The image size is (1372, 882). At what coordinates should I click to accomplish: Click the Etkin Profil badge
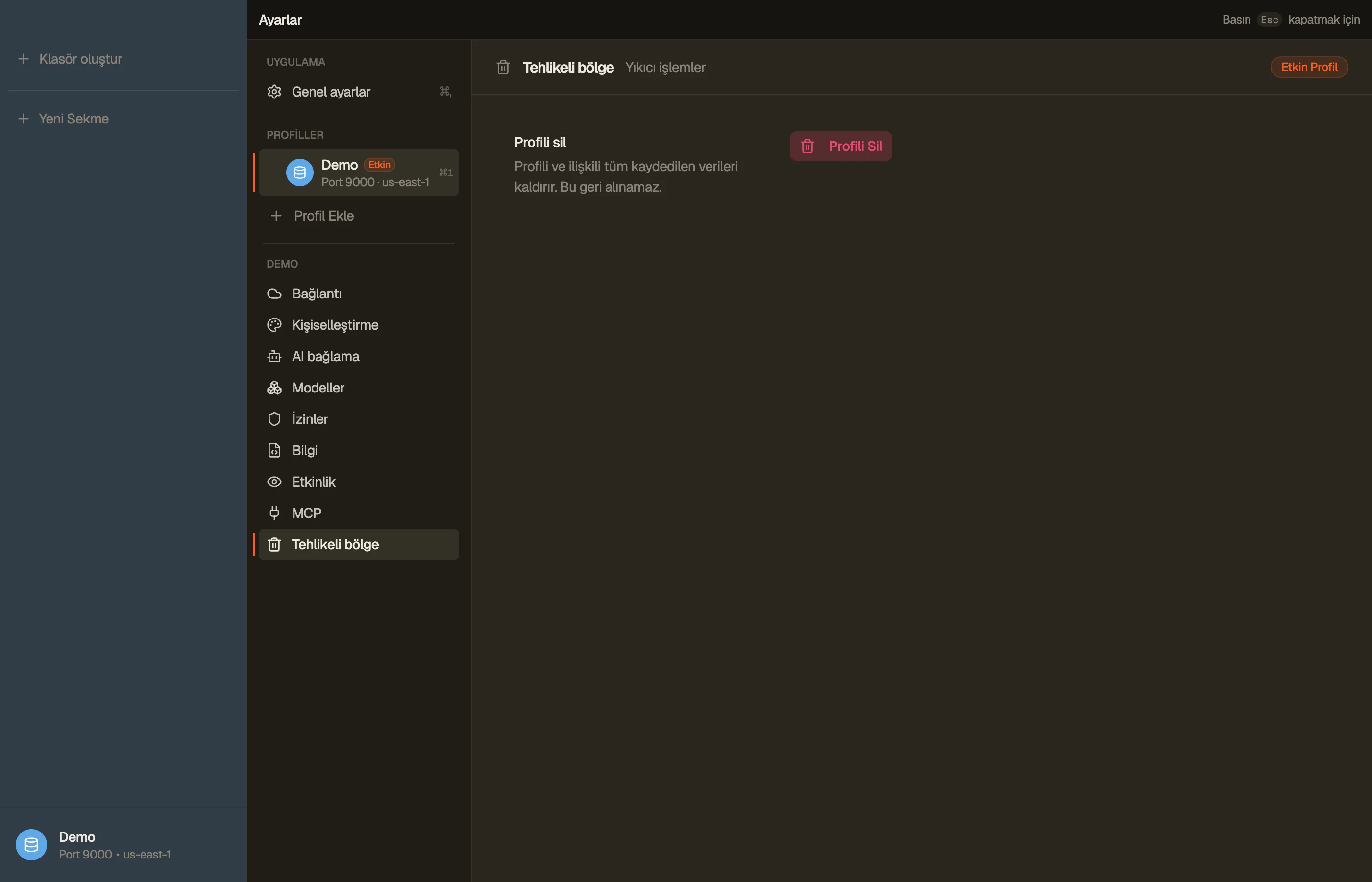coord(1309,67)
